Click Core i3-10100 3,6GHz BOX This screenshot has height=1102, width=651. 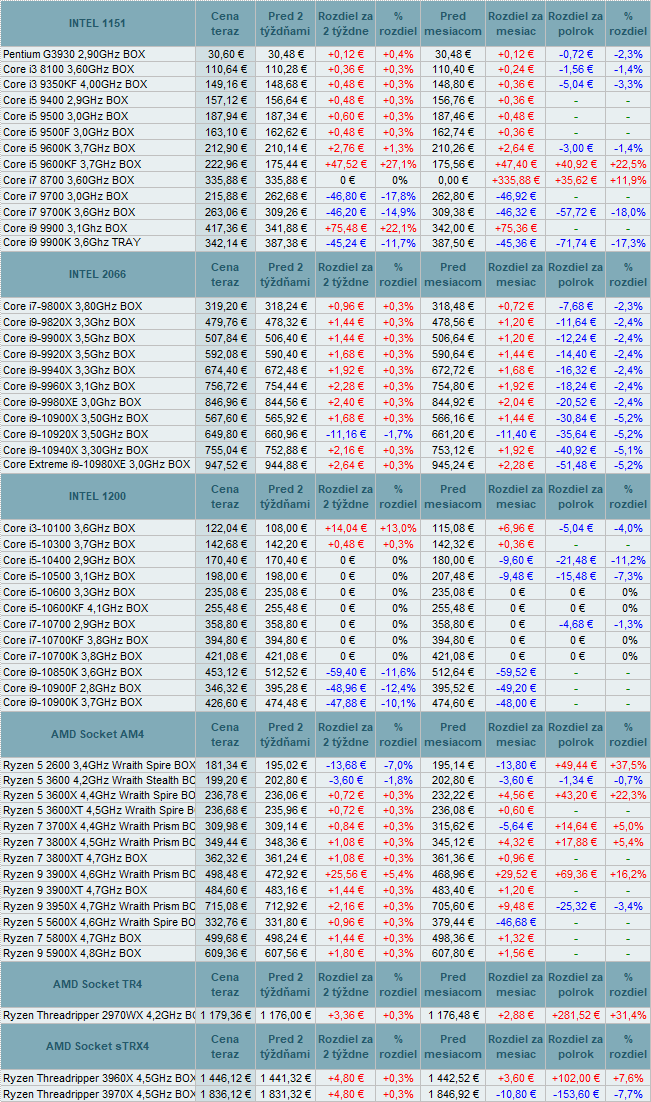click(x=69, y=529)
